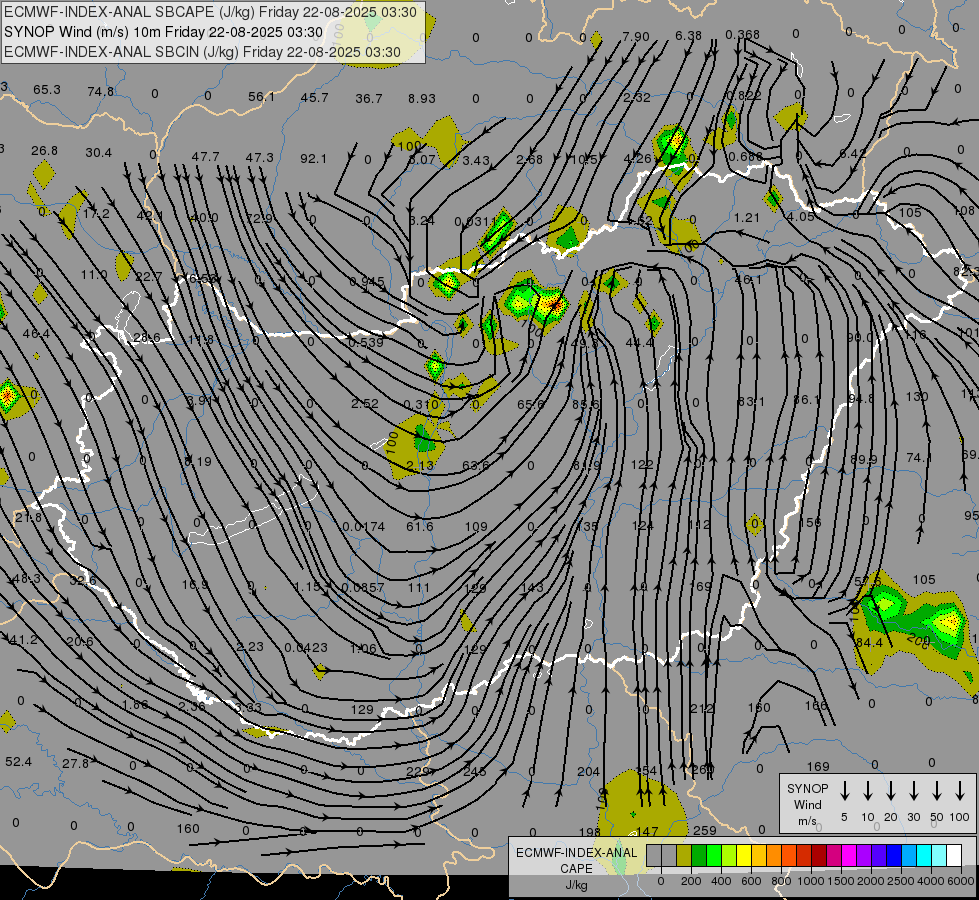This screenshot has height=900, width=979.
Task: Click the map value 41.2
Action: [x=24, y=640]
